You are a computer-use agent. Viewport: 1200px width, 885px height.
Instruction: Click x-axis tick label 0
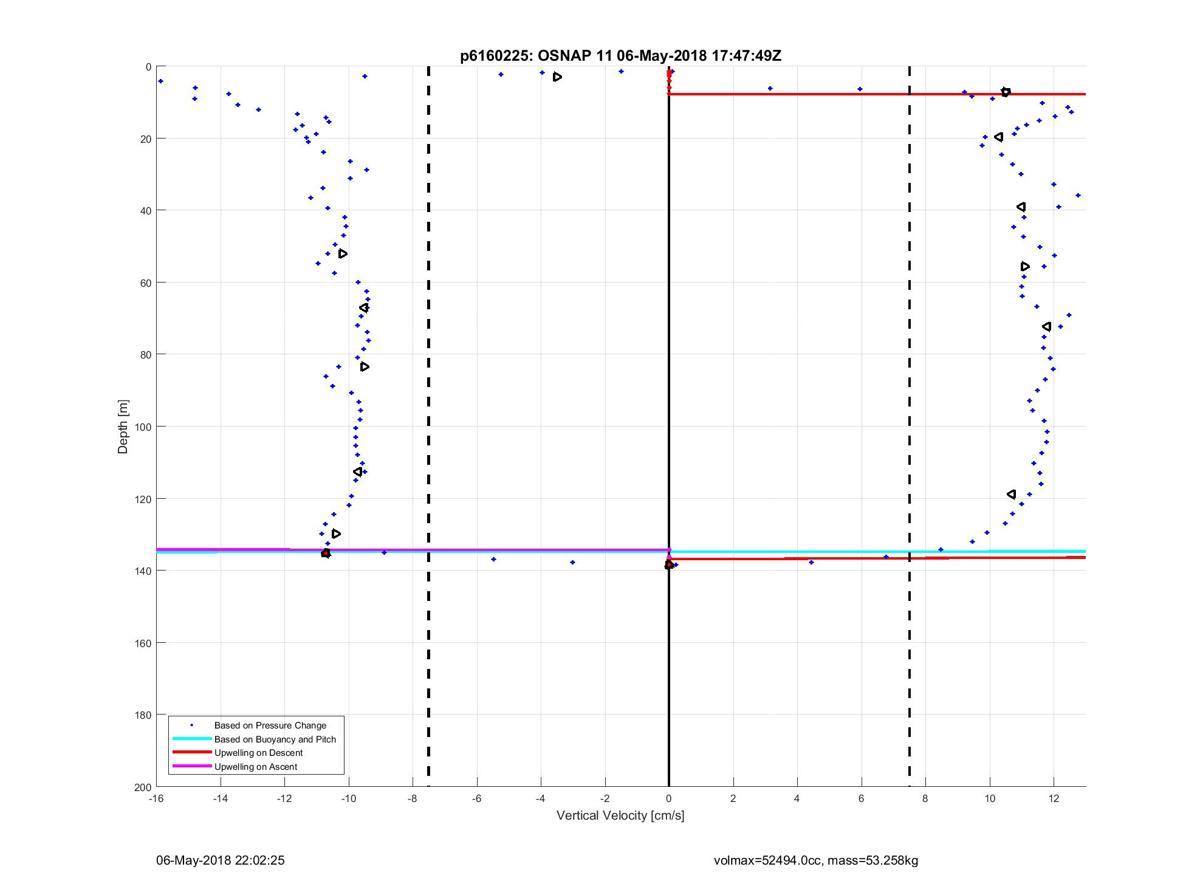(669, 799)
